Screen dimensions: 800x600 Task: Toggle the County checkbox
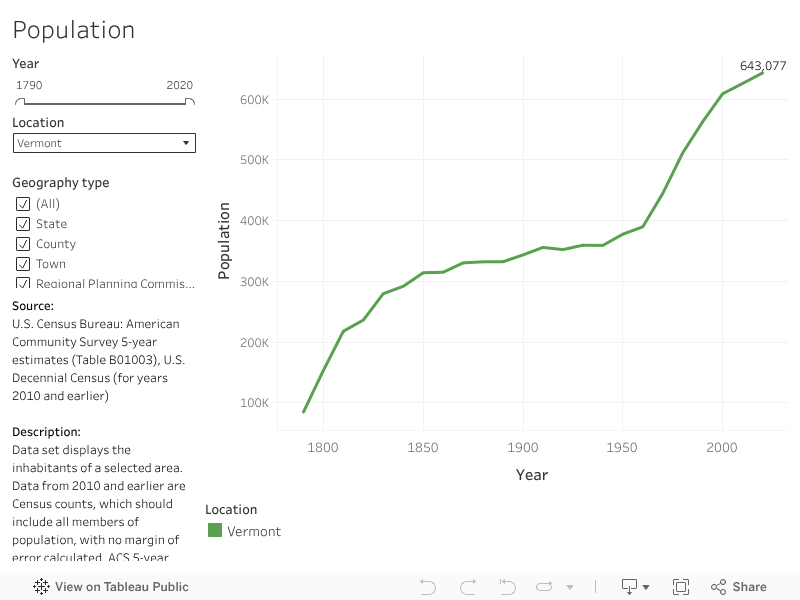pos(23,244)
